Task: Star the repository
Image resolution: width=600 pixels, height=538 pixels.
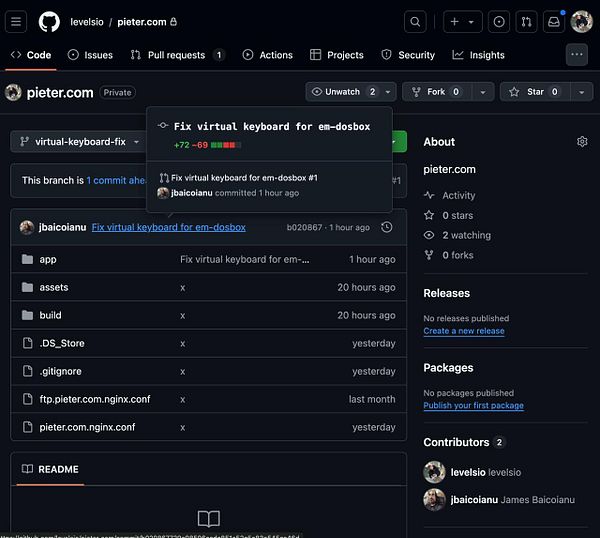Action: [535, 92]
